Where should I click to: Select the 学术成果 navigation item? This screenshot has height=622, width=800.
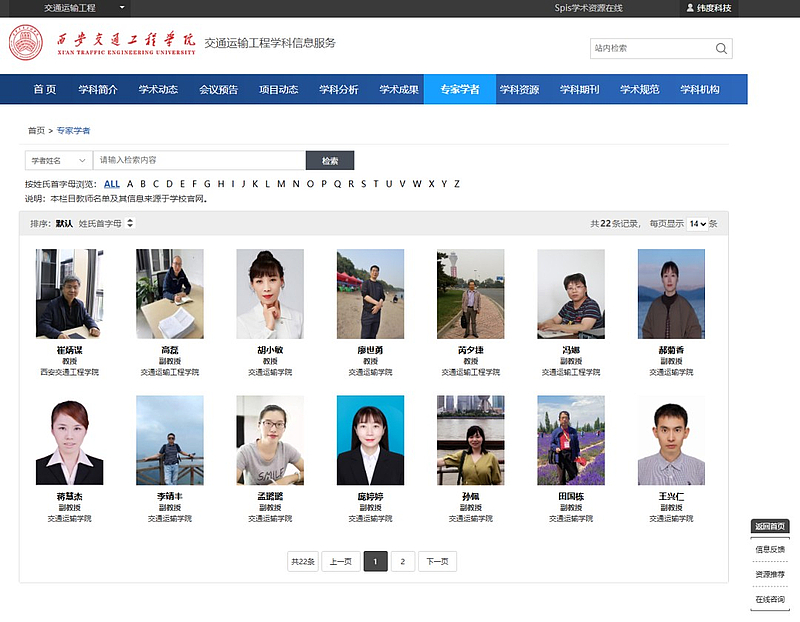[399, 89]
